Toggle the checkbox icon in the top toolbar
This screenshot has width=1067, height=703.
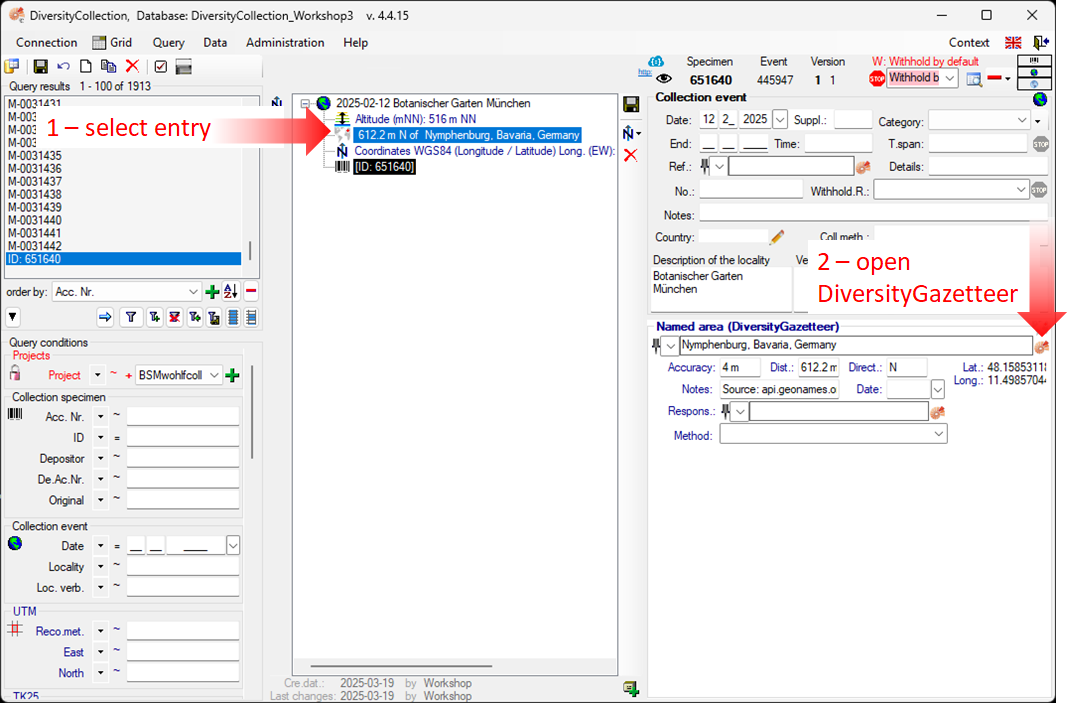(x=161, y=67)
